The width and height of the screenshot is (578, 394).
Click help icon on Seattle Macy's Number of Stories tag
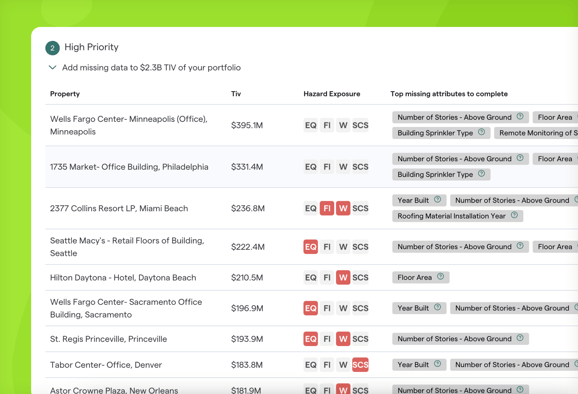click(x=520, y=246)
